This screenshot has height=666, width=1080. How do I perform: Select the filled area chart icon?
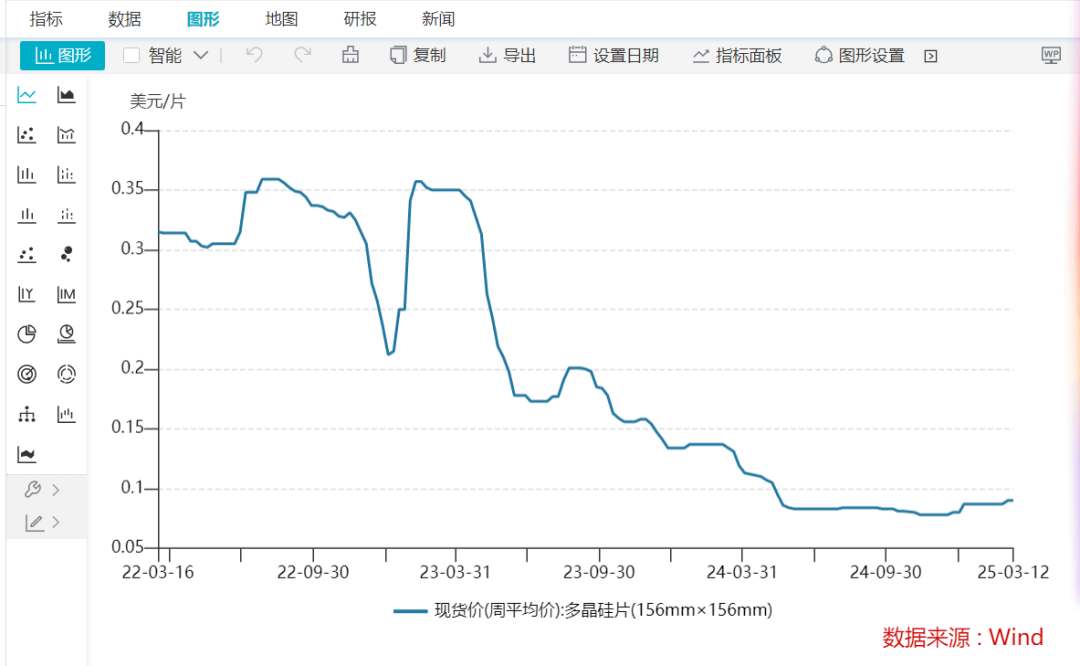pos(66,95)
